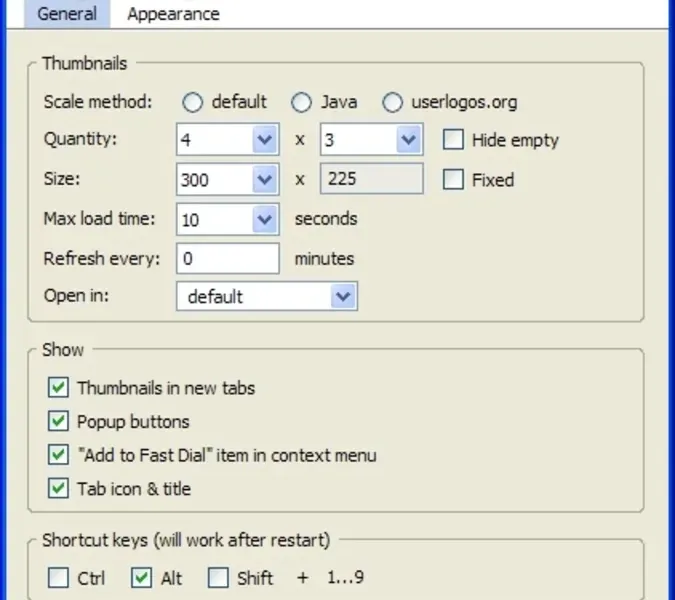Expand the Max load time dropdown

[x=264, y=219]
